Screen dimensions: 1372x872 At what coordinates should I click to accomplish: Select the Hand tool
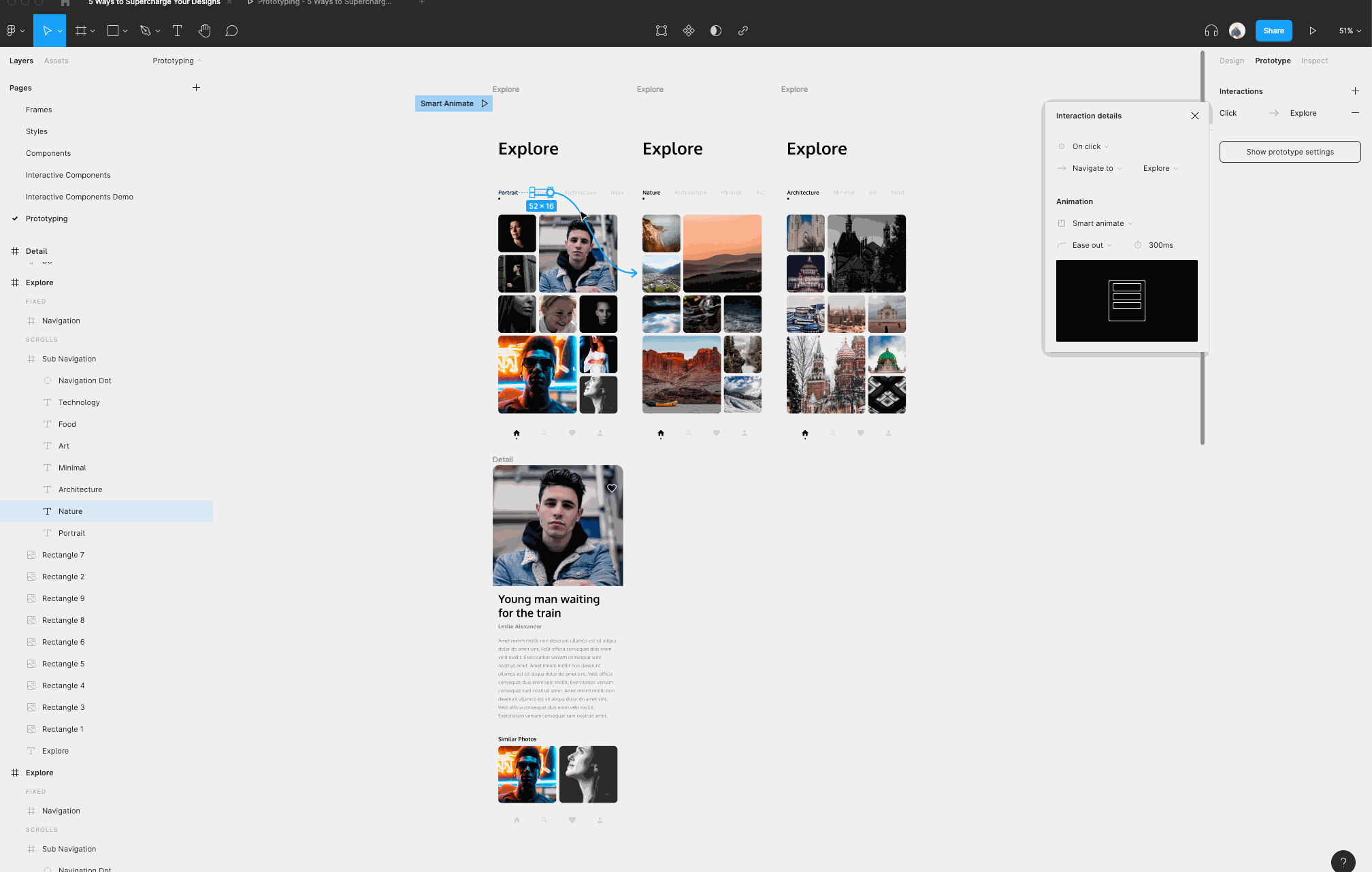pos(205,31)
